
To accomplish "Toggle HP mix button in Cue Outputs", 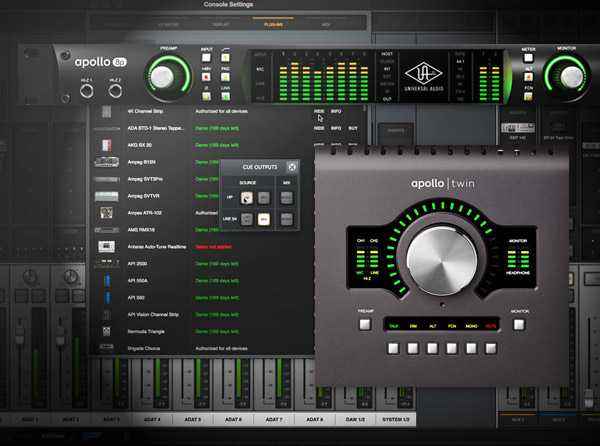I will (287, 198).
